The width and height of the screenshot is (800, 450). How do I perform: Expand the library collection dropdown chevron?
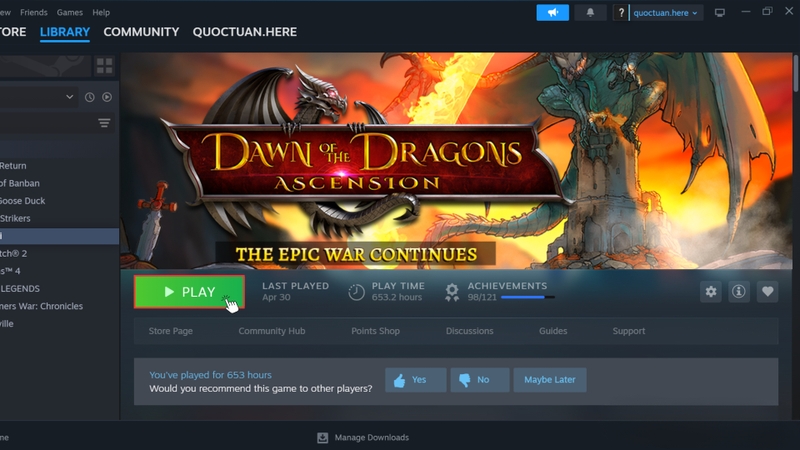[69, 97]
